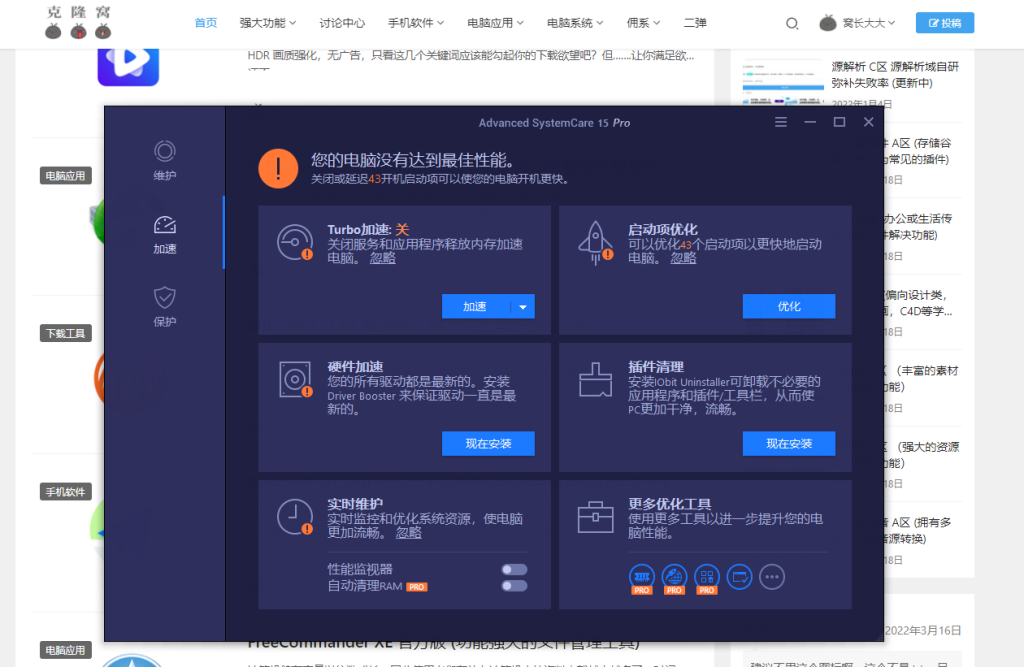Click the 您的电脑没有达到最佳性能 headline
This screenshot has width=1024, height=667.
pos(415,160)
